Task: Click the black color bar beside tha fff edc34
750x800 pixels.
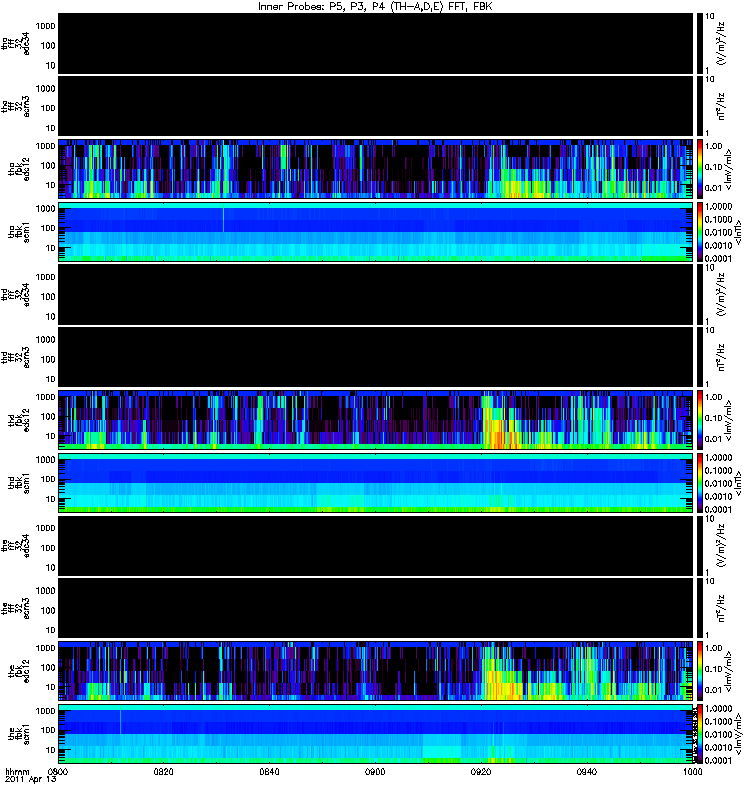Action: pos(700,43)
